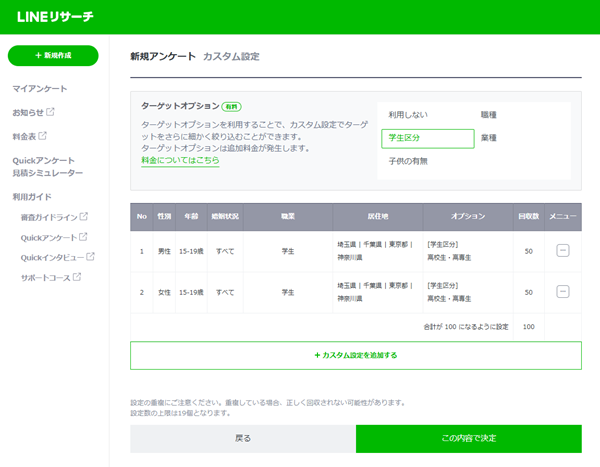600x467 pixels.
Task: Remove row 1 with minus icon
Action: (x=562, y=250)
